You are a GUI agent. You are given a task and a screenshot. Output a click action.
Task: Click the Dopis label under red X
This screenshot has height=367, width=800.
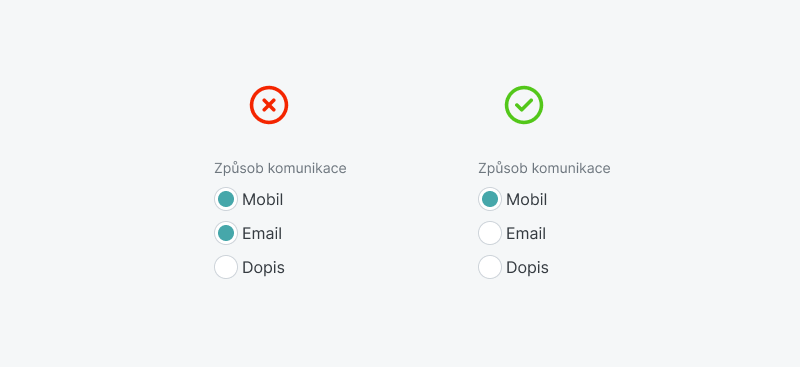coord(263,267)
